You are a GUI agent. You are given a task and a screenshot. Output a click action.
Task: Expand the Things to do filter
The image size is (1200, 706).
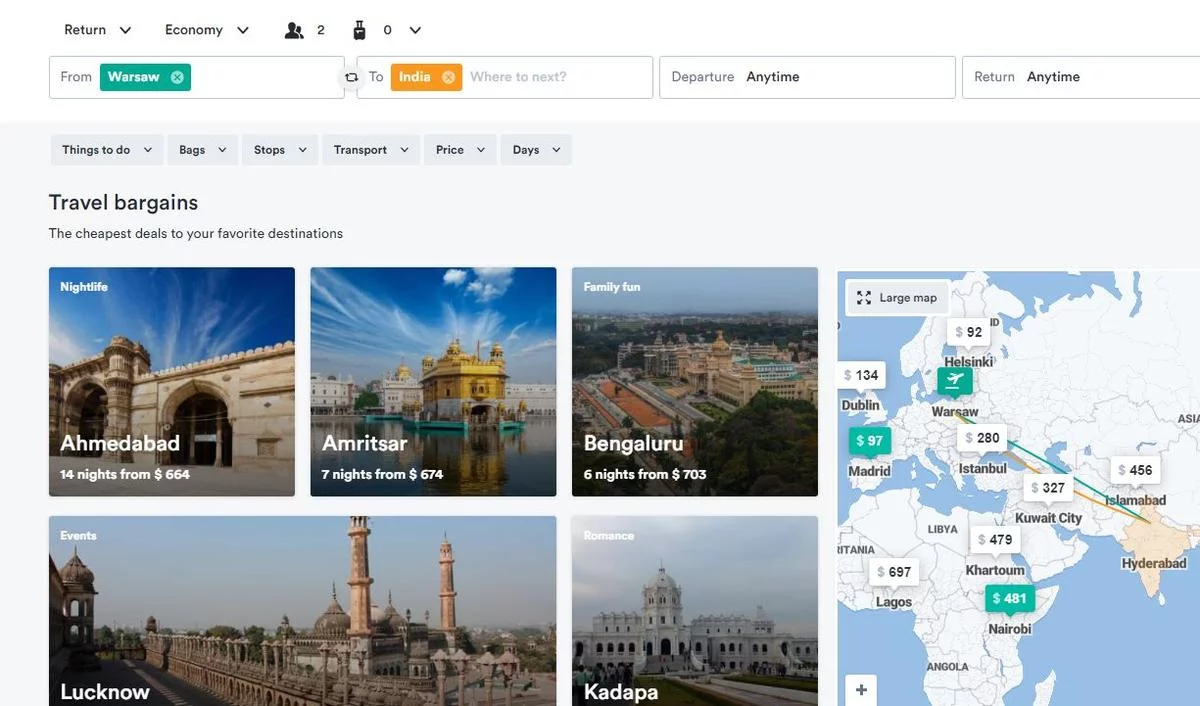click(106, 150)
